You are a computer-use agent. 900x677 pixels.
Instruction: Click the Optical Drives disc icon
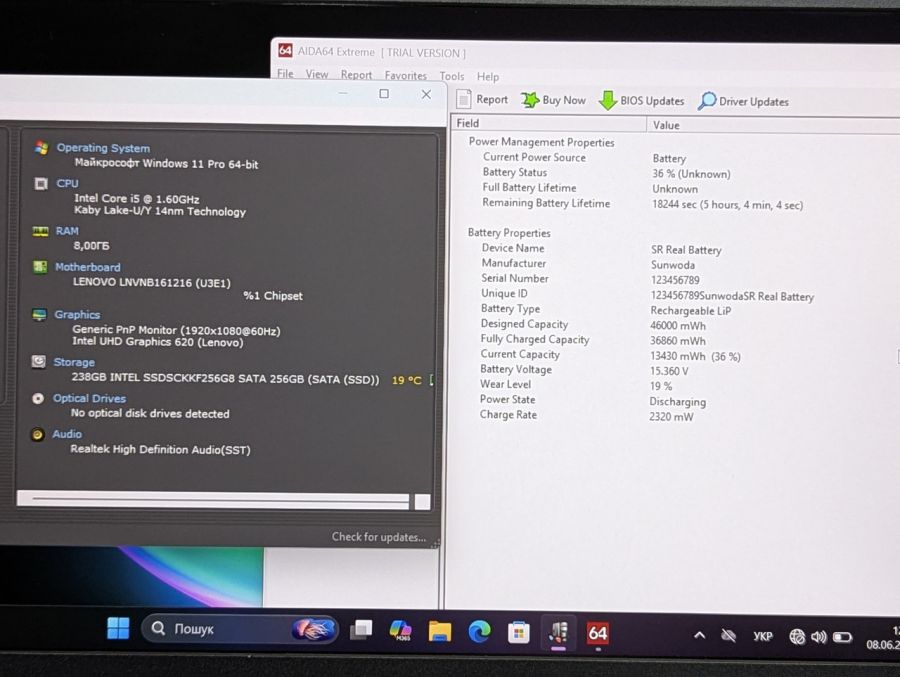tap(38, 398)
